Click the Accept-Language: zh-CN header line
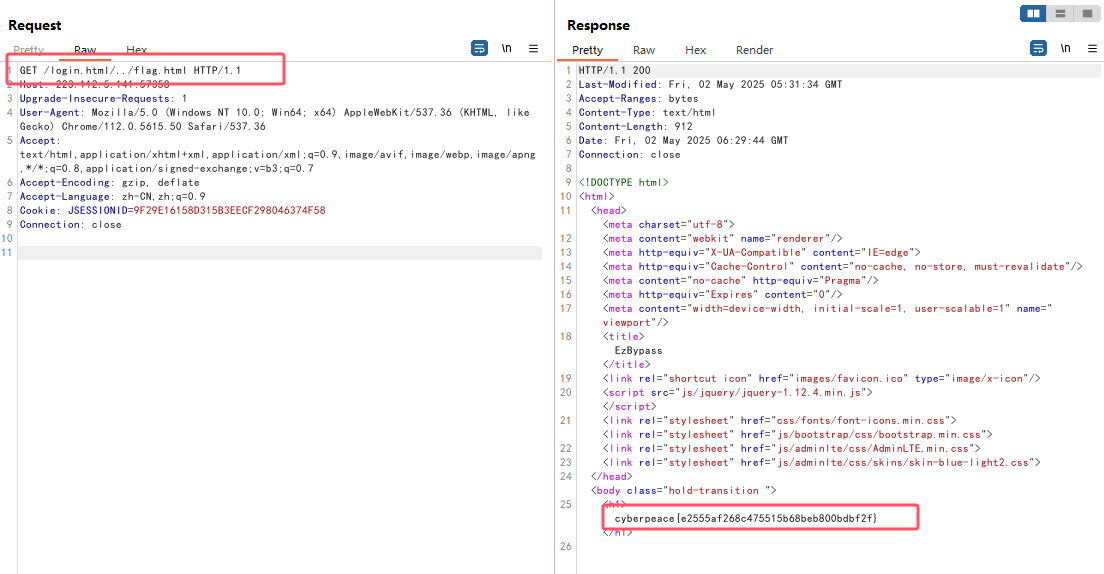Screen dimensions: 1104x574 click(113, 196)
